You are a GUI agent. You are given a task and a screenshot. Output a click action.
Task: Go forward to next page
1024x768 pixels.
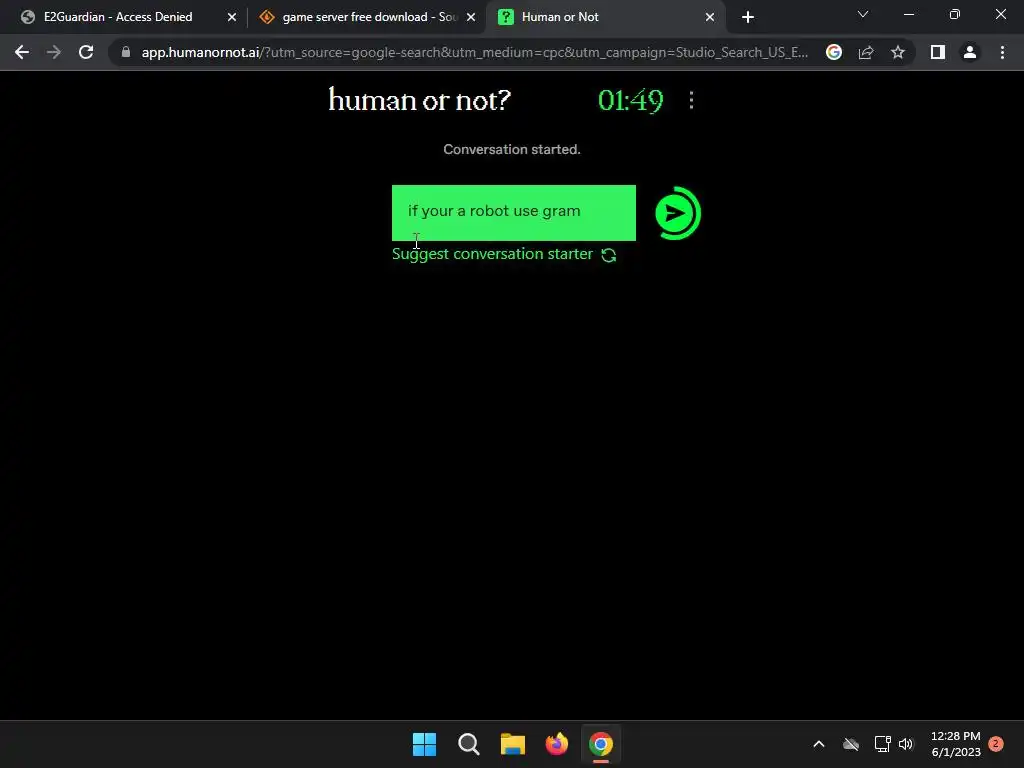(x=54, y=52)
